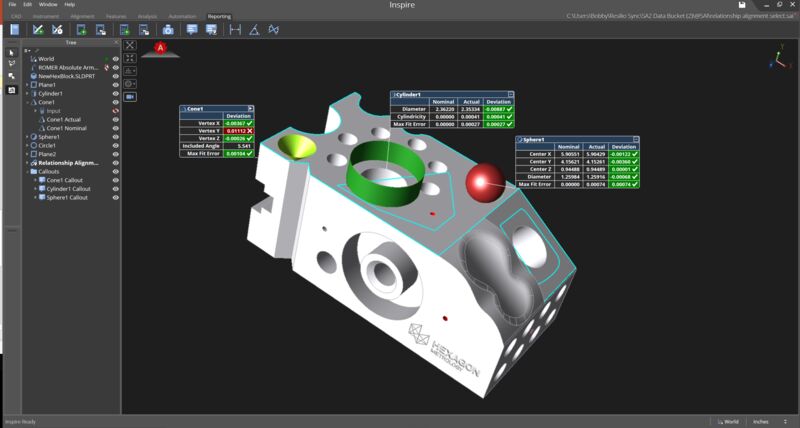Click the World coordinate frame button in status bar
800x428 pixels.
point(728,422)
